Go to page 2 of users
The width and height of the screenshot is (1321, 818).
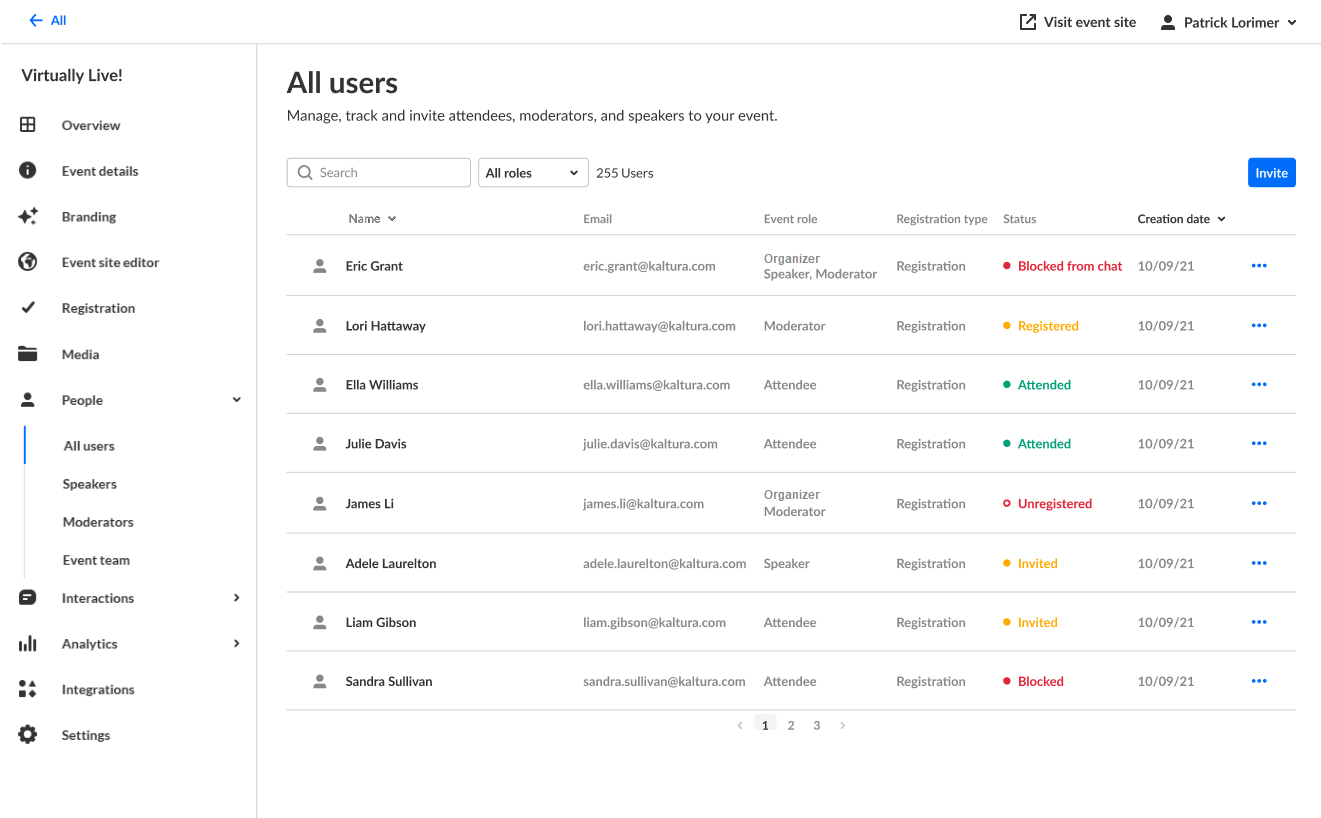(791, 726)
